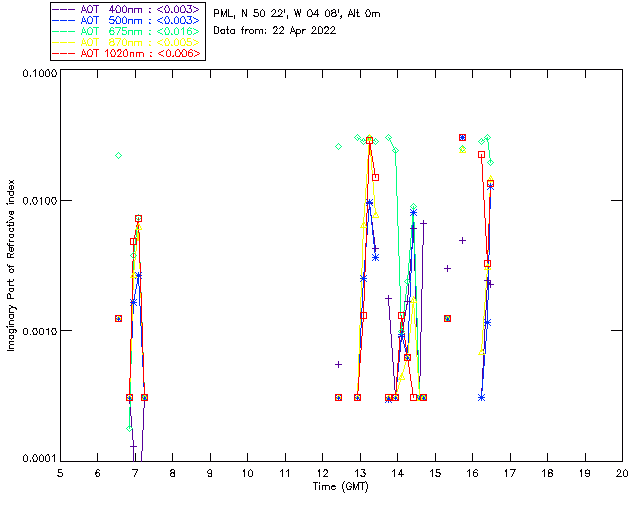Click the green dashed line sample in legend
The image size is (640, 512).
click(x=64, y=31)
